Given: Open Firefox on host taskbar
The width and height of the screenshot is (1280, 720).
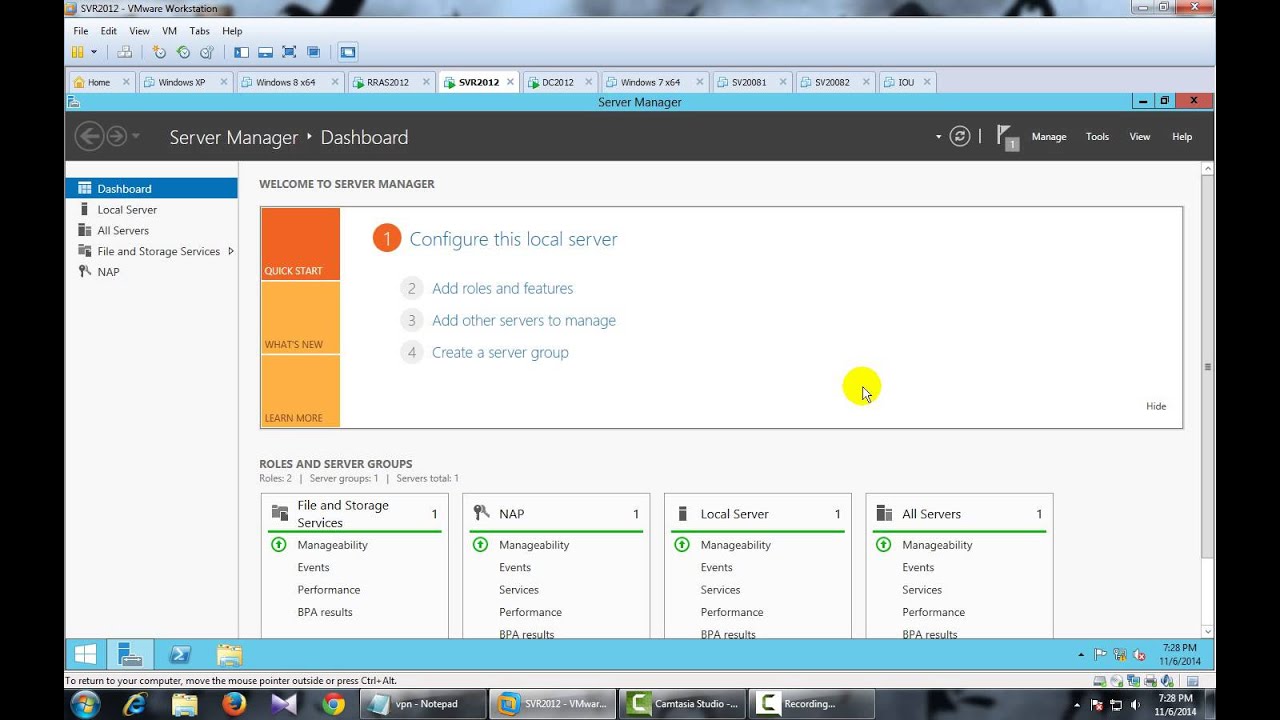Looking at the screenshot, I should [x=234, y=704].
